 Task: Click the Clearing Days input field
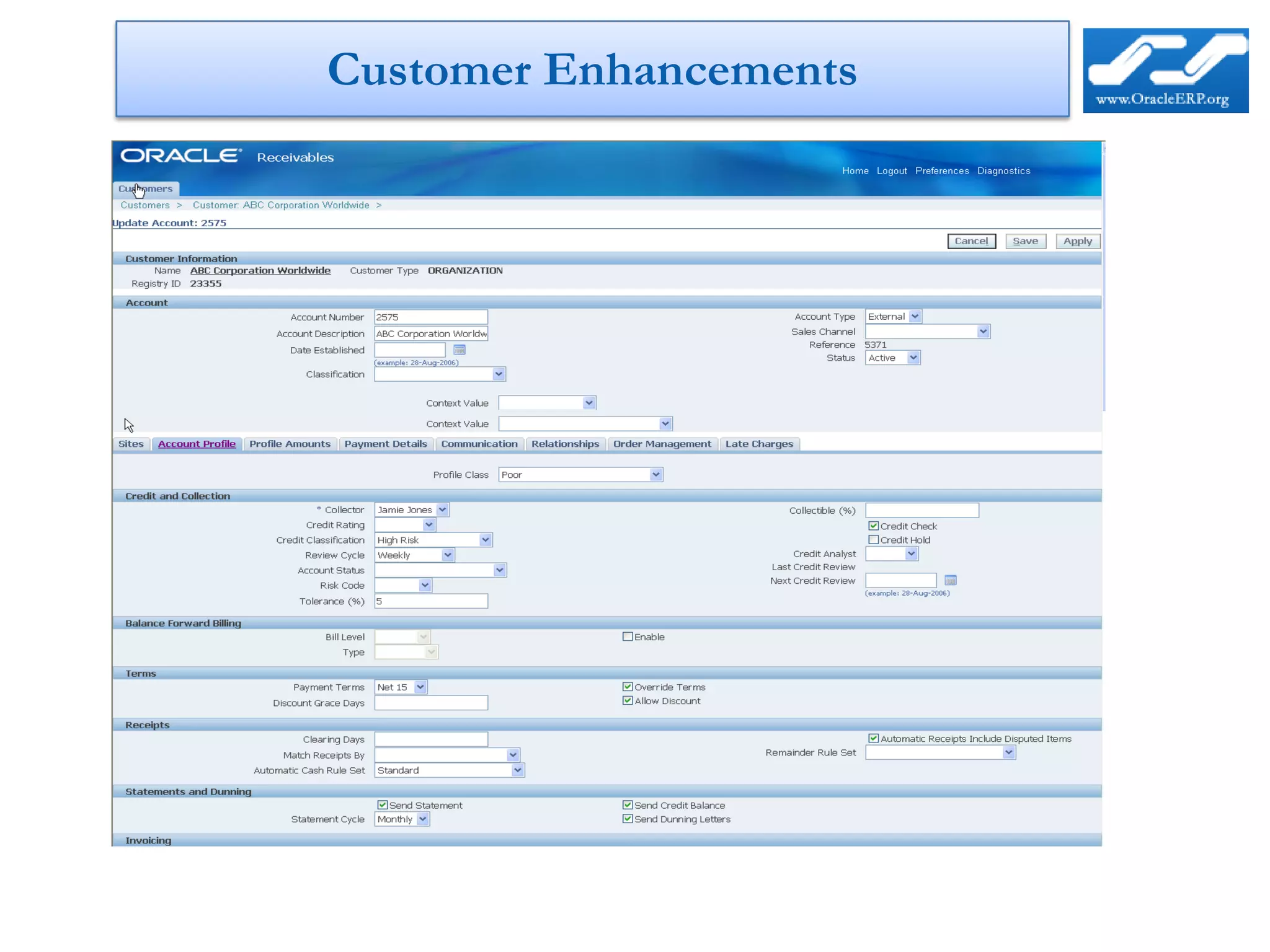tap(431, 739)
